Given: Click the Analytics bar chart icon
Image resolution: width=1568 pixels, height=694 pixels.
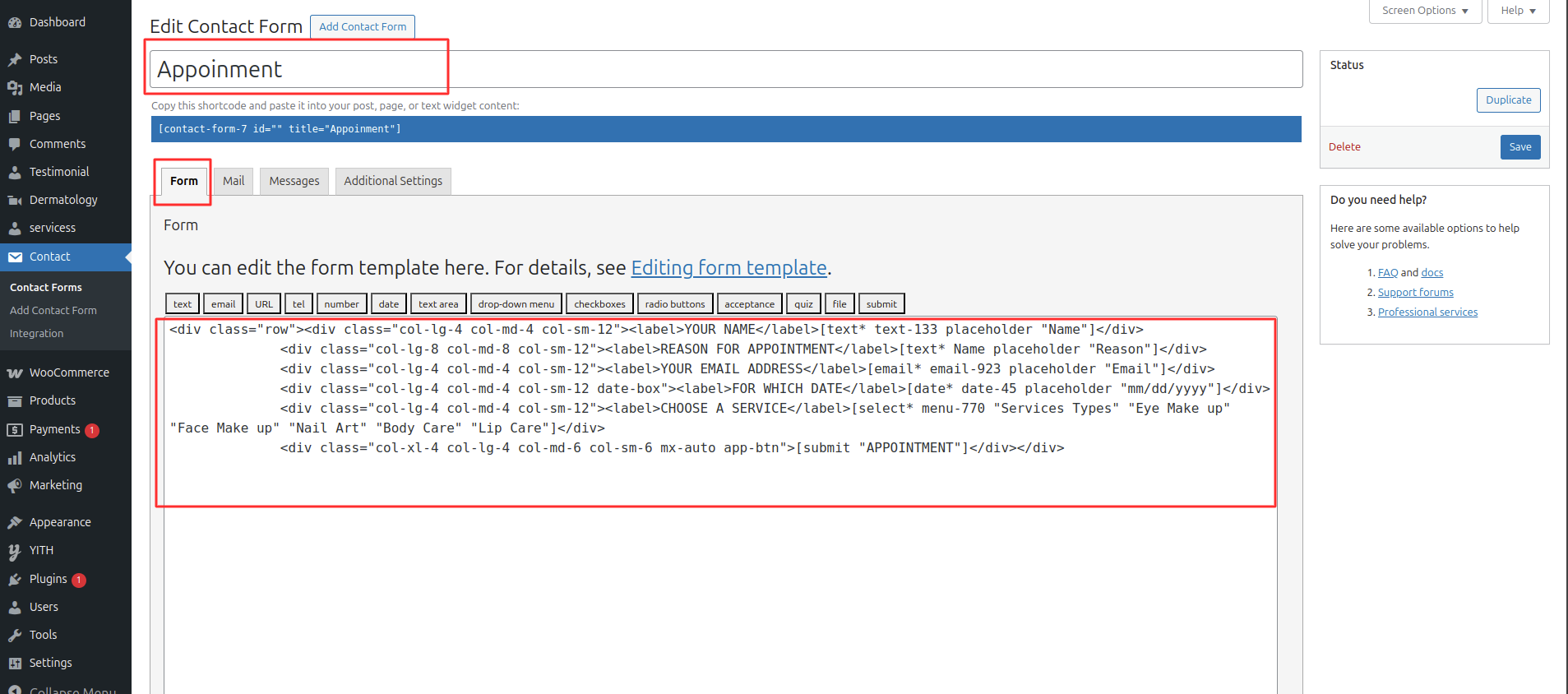Looking at the screenshot, I should click(x=15, y=458).
